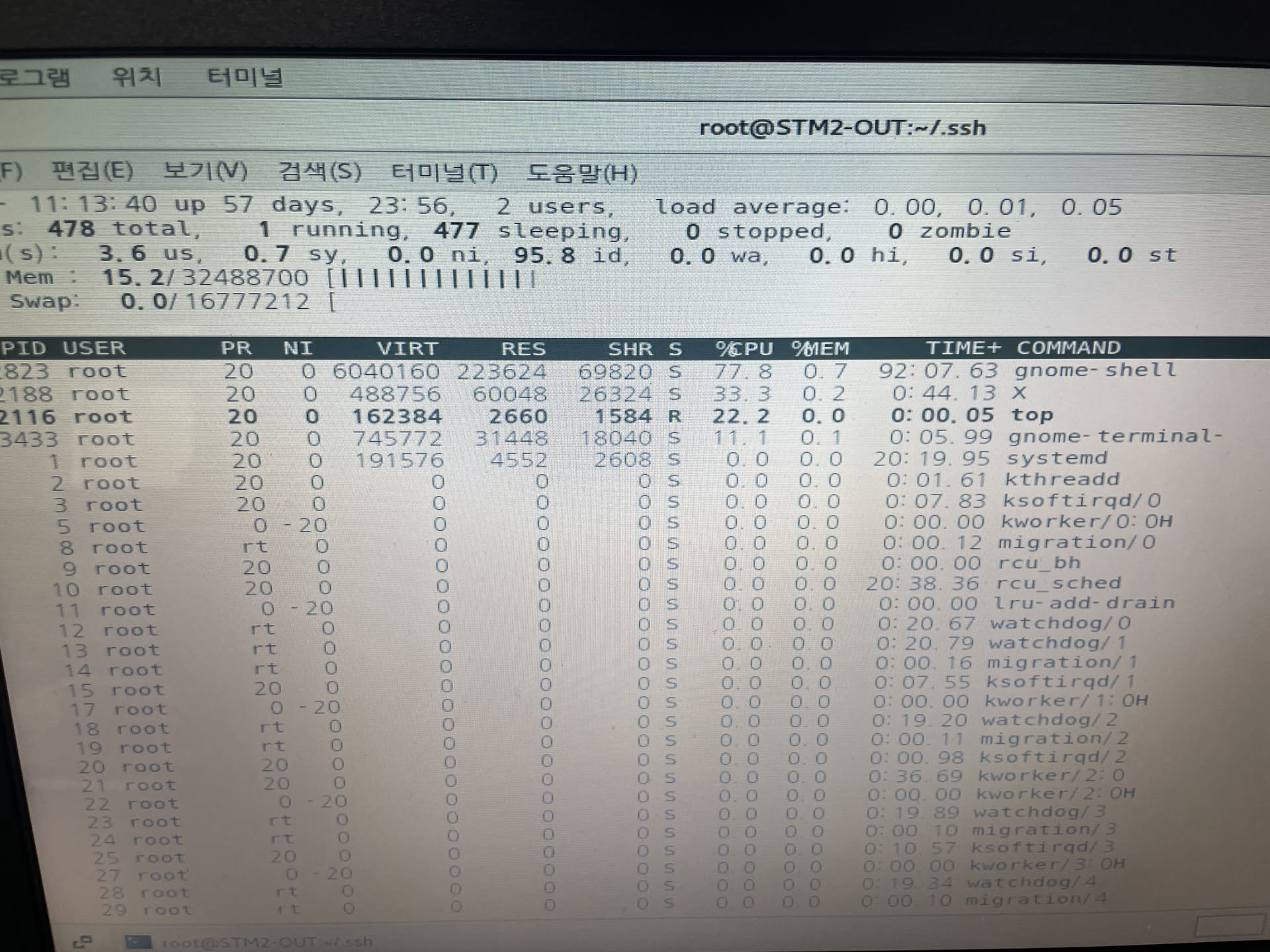The width and height of the screenshot is (1270, 952).
Task: Click the load average text in the header
Action: point(751,207)
